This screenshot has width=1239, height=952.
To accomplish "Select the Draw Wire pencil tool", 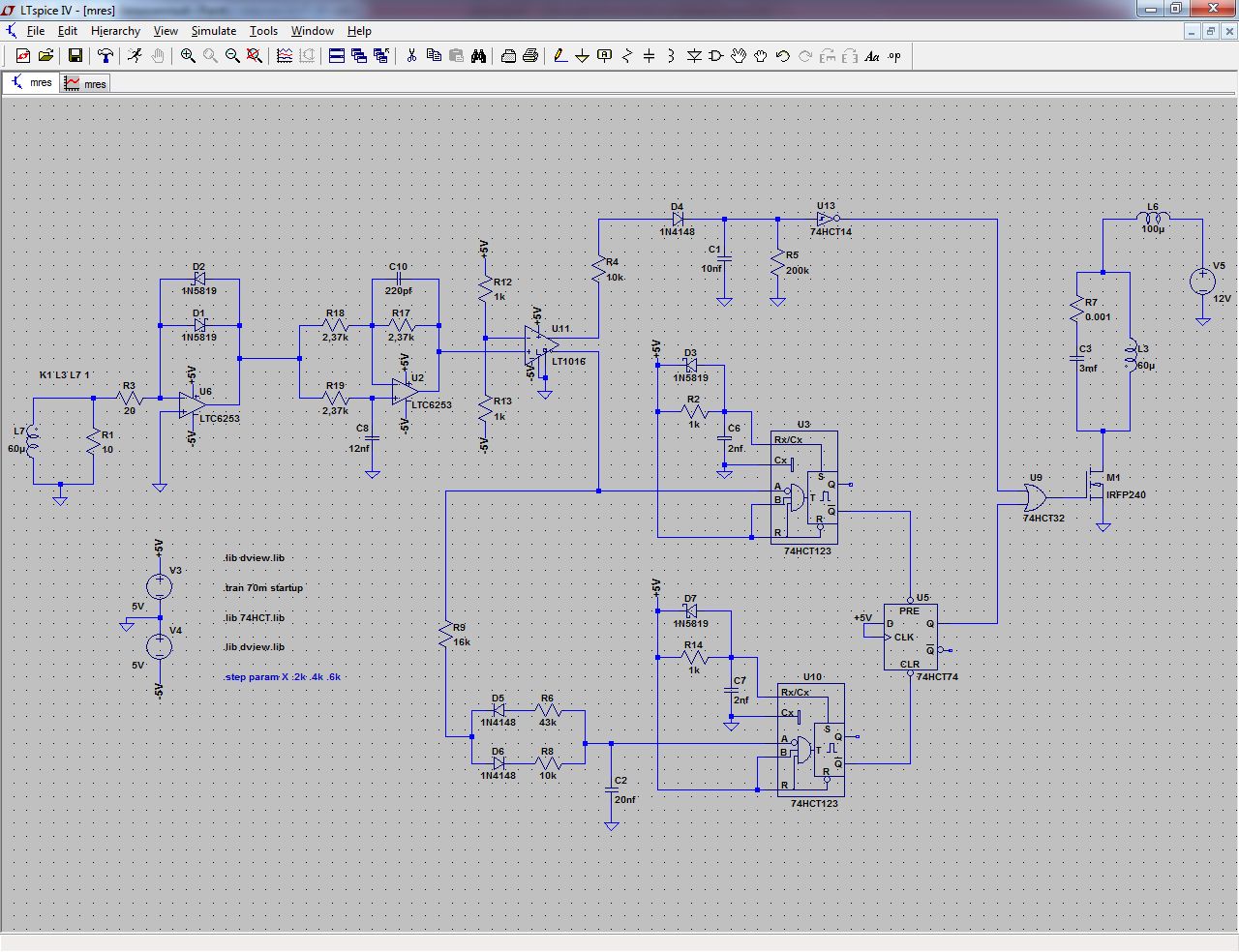I will pyautogui.click(x=560, y=56).
